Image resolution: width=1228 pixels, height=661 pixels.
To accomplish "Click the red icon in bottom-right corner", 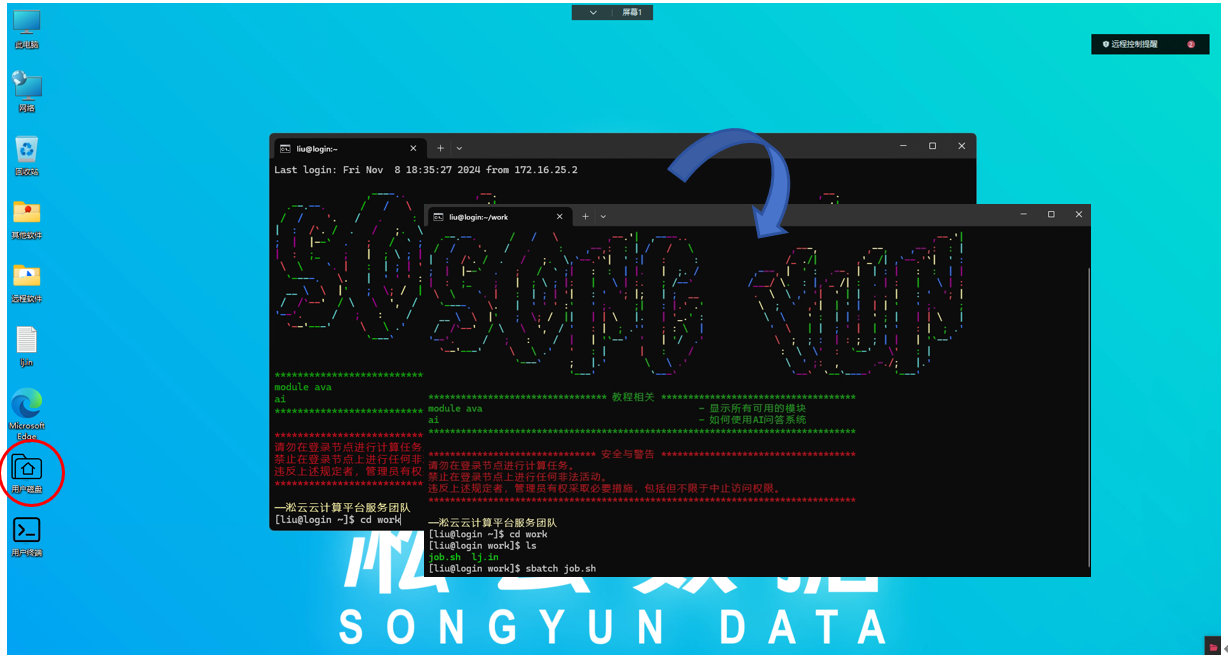I will click(x=1213, y=647).
